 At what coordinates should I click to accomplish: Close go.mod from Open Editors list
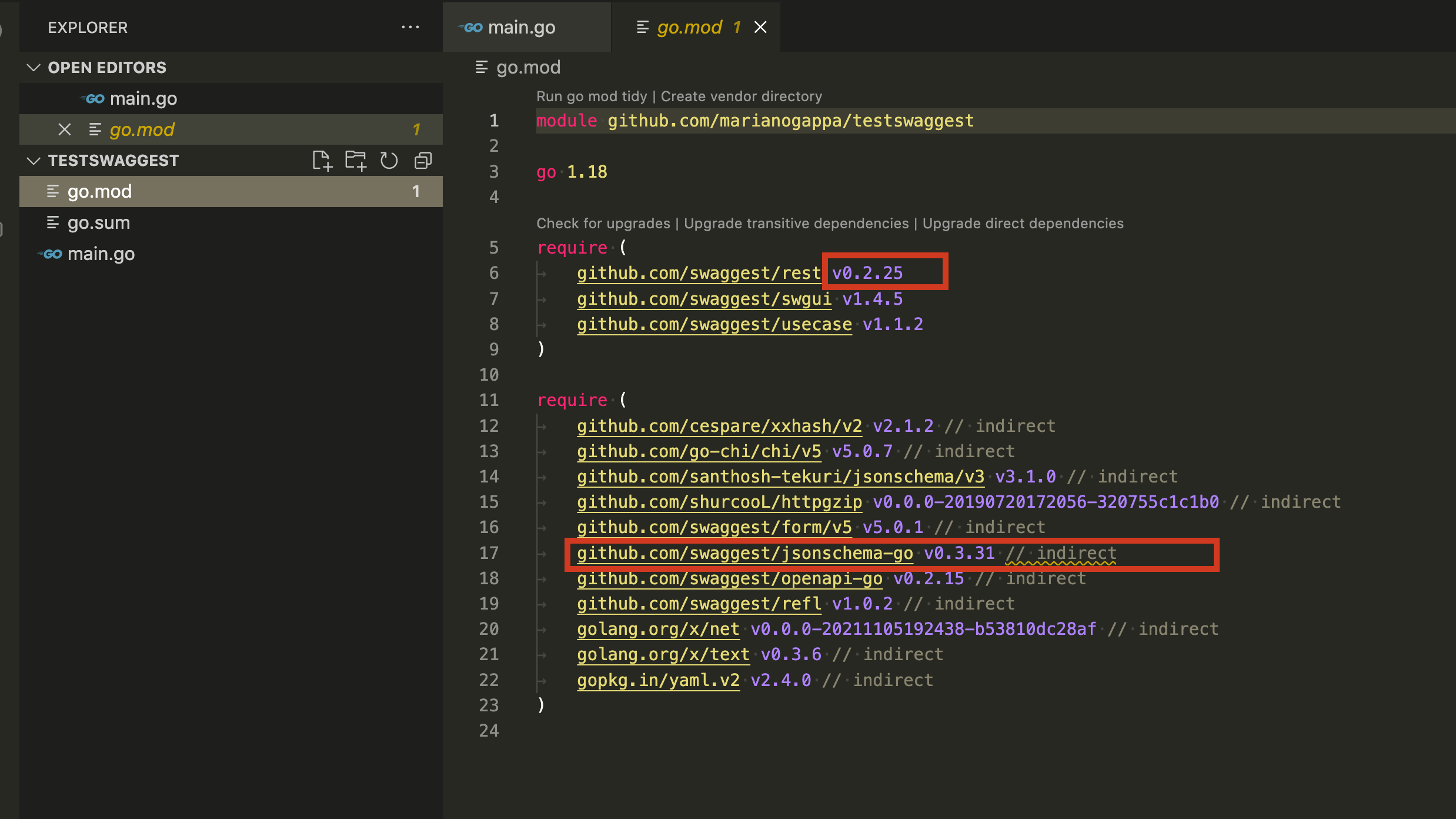click(64, 129)
